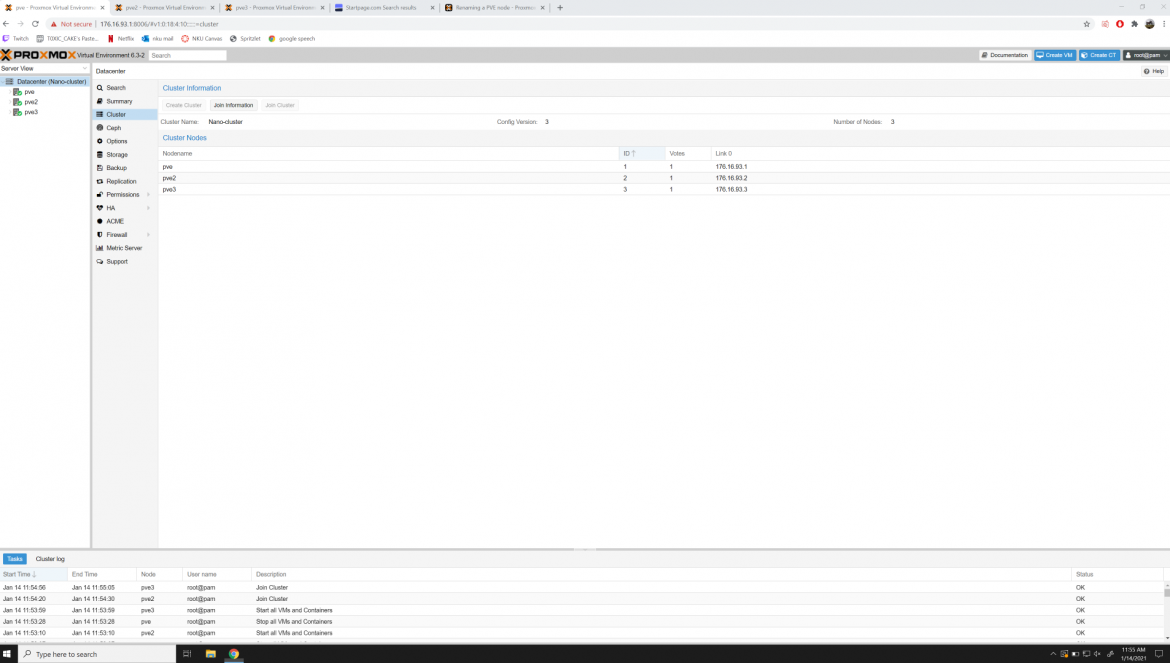This screenshot has width=1170, height=663.
Task: Select the pve3 row in Cluster Nodes
Action: click(x=664, y=189)
